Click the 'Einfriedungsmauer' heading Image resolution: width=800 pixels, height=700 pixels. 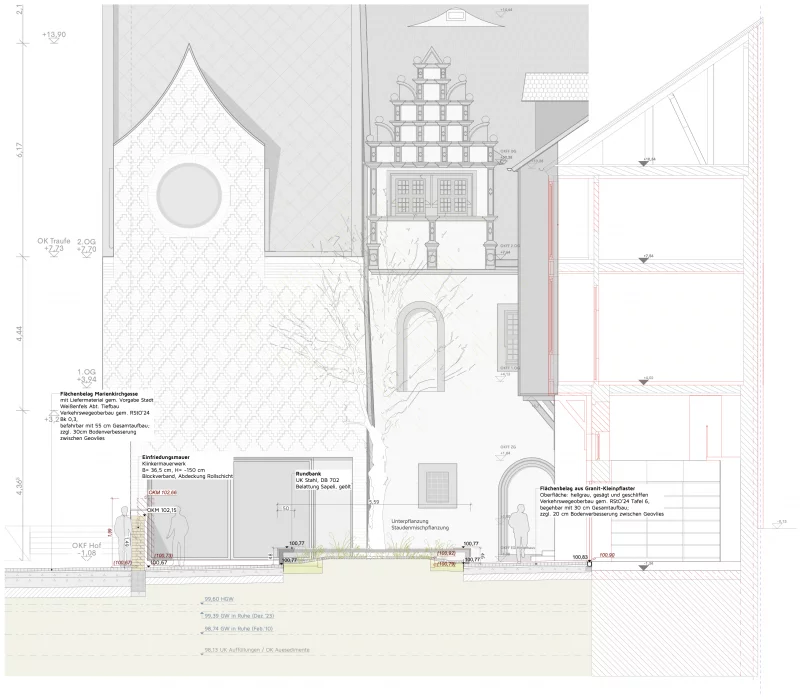[164, 458]
